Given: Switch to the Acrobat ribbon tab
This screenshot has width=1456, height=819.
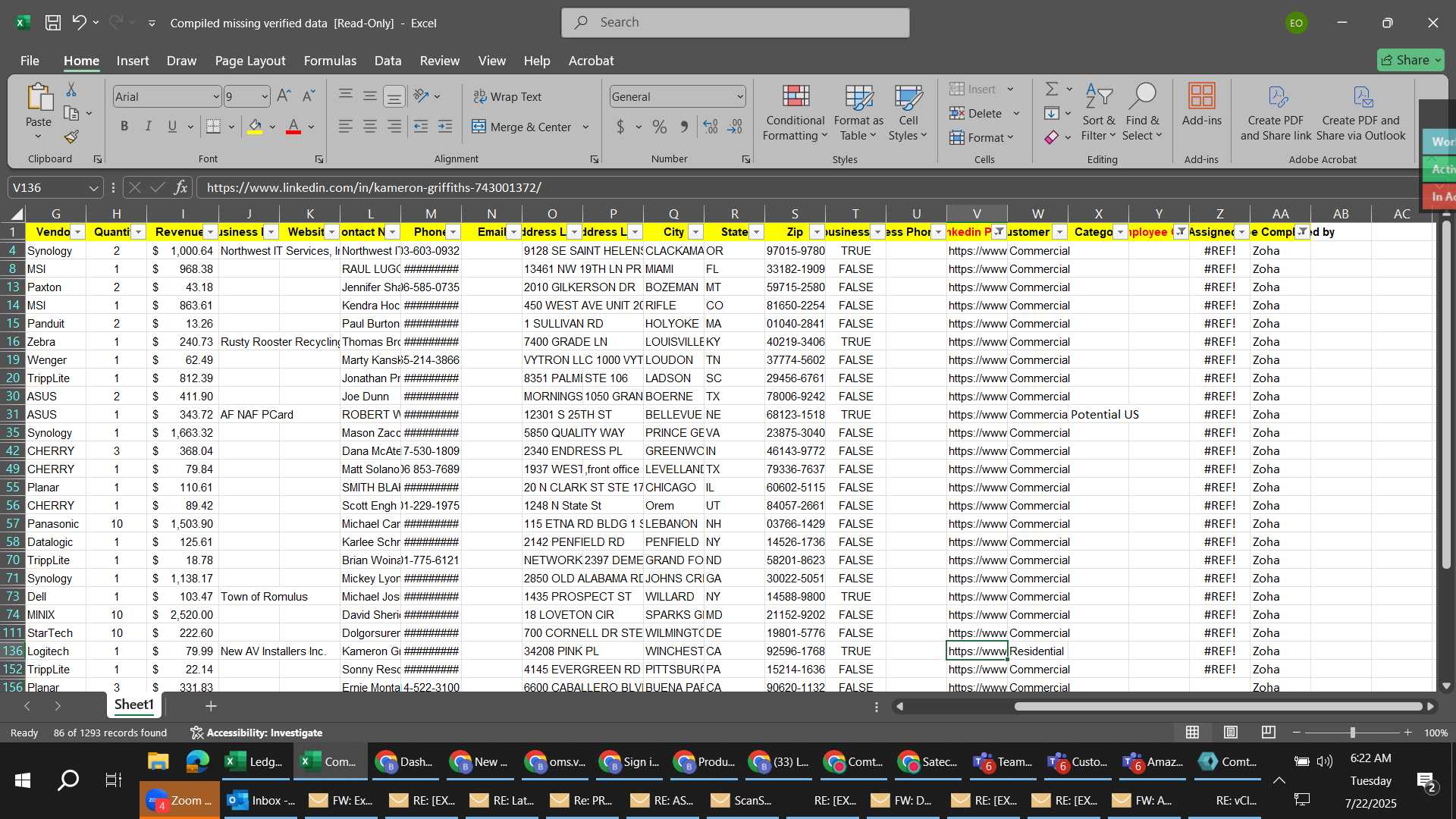Looking at the screenshot, I should (591, 61).
